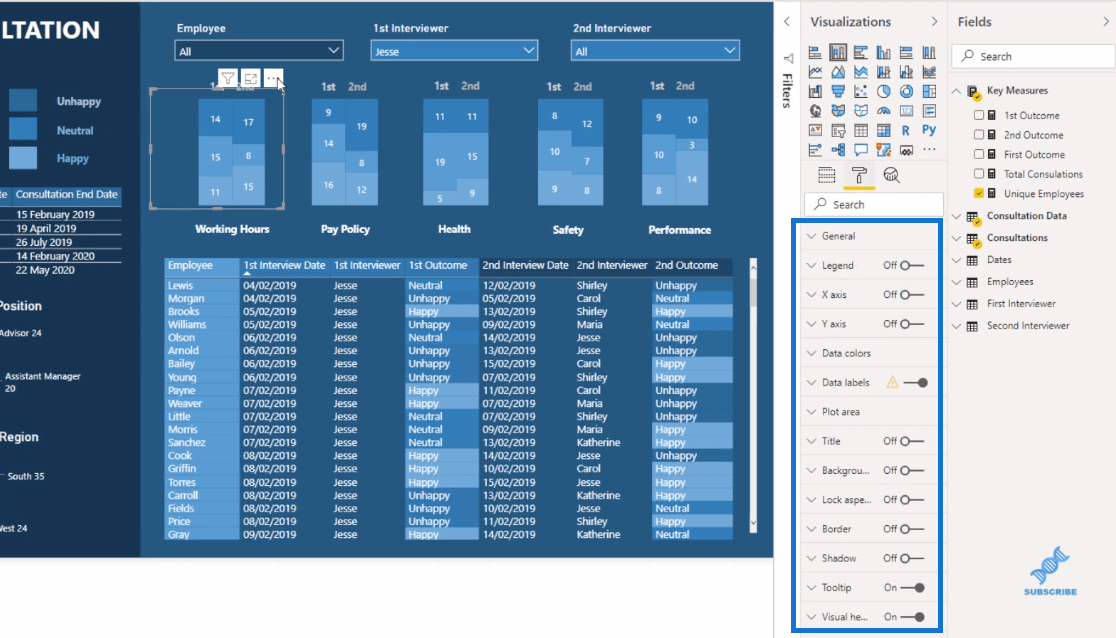Choose the matrix visual
The height and width of the screenshot is (638, 1116).
pyautogui.click(x=883, y=130)
